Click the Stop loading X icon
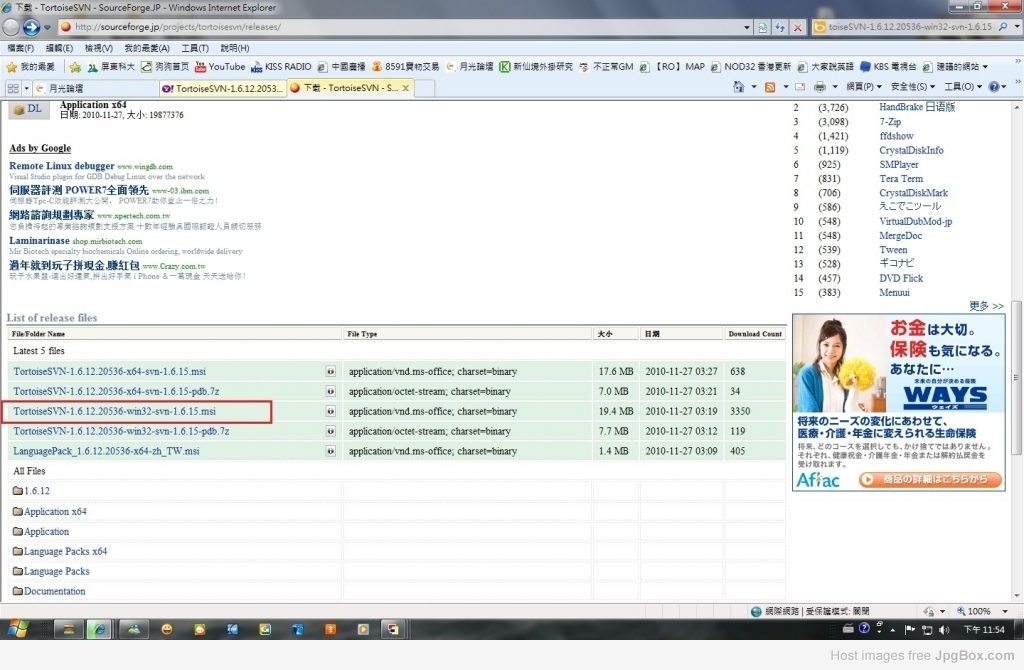 click(797, 27)
